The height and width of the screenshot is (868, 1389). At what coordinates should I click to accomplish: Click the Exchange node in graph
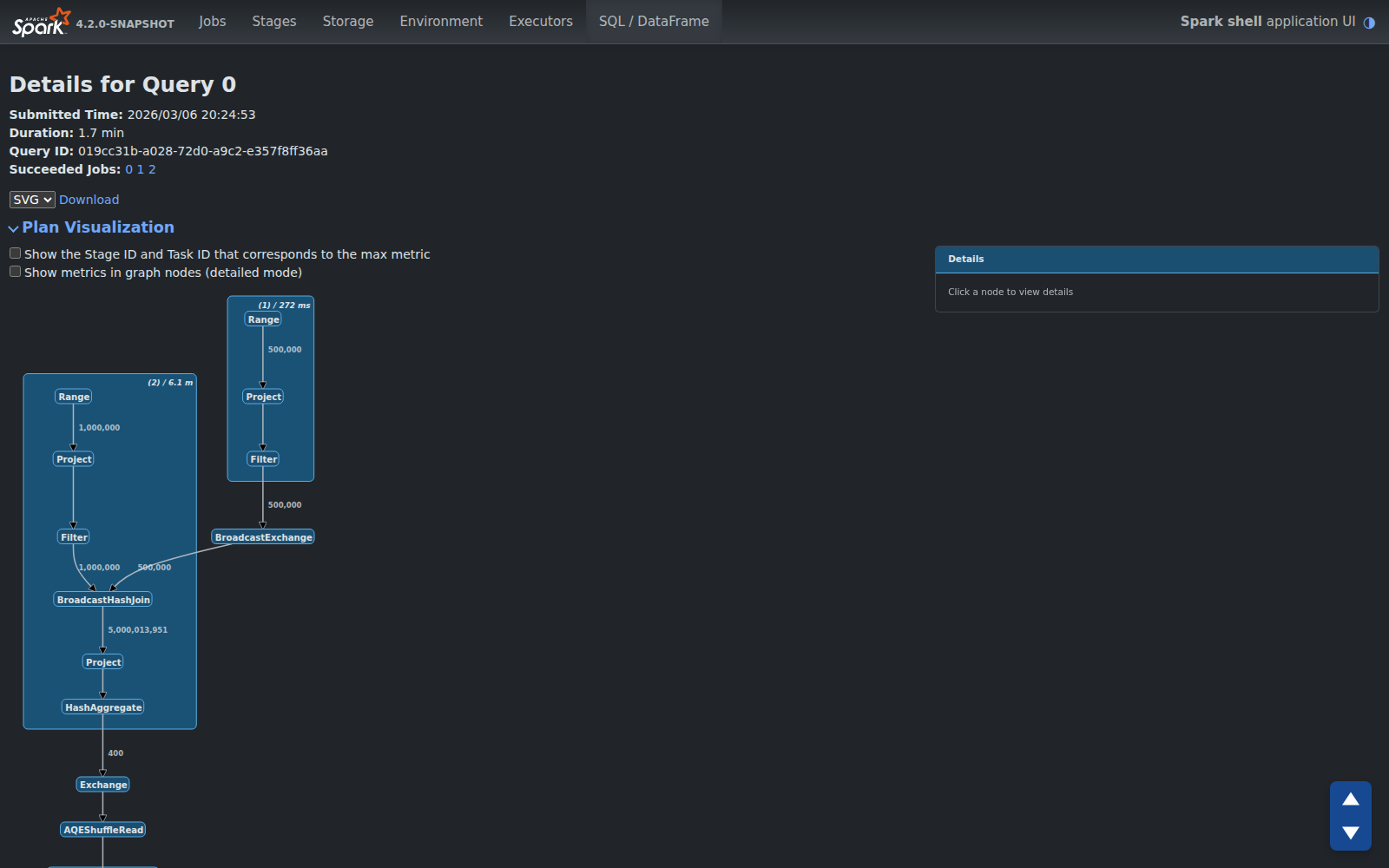point(103,785)
